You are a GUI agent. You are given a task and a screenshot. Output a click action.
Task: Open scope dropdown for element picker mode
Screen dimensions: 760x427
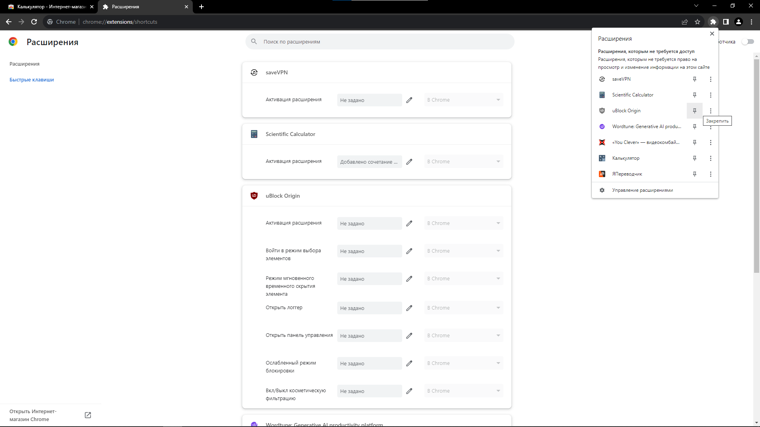pos(463,251)
